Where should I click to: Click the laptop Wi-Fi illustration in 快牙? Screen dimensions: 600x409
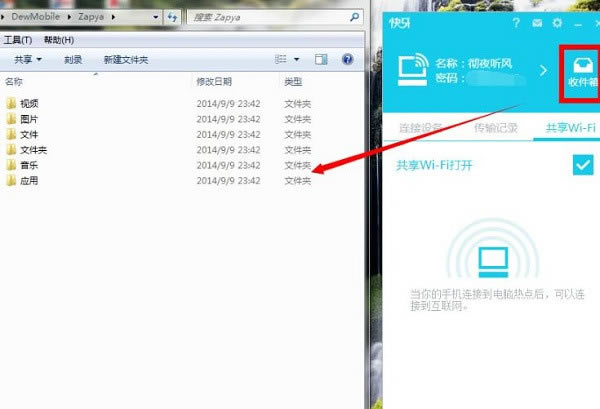493,249
